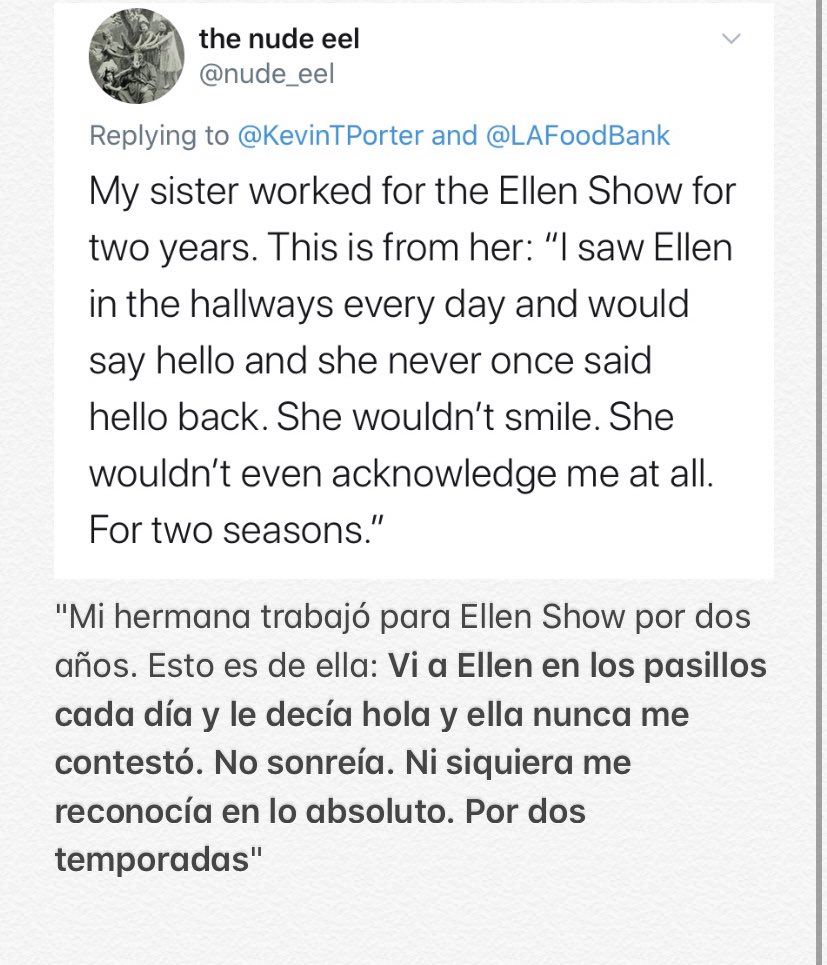Open the @KevinTPorter mention link

[x=330, y=135]
